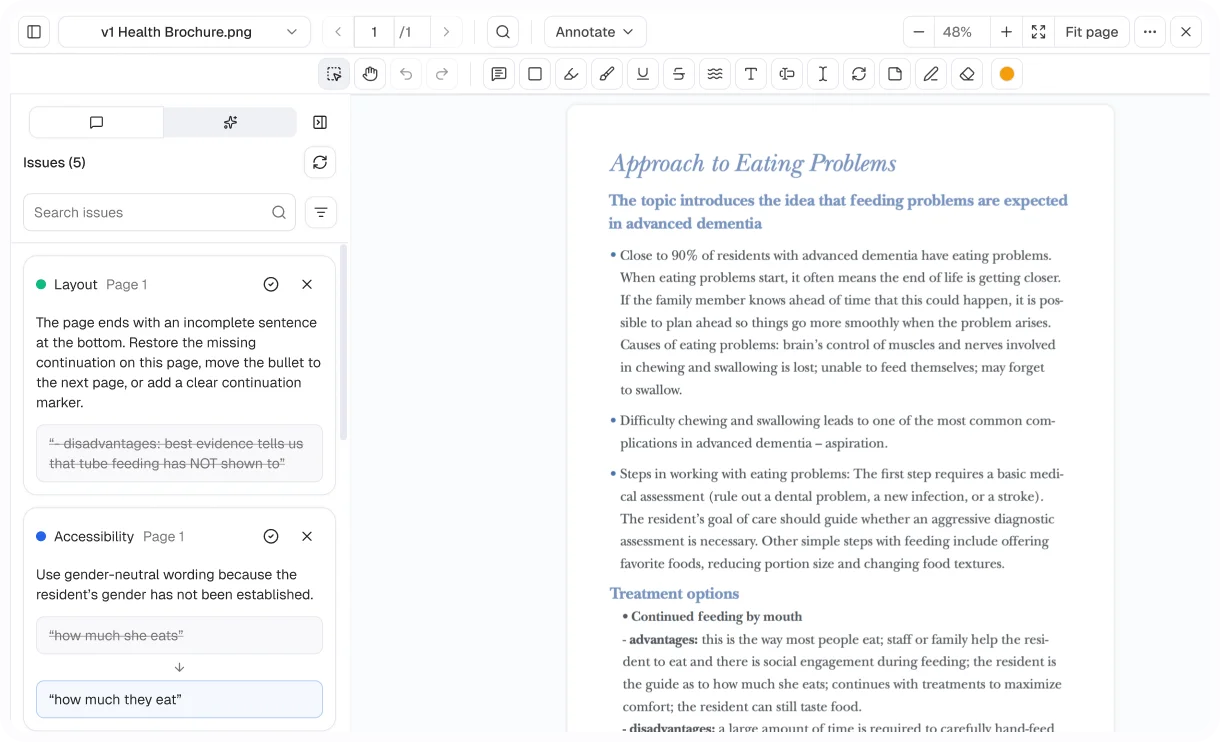Click the Fit page button

1092,32
